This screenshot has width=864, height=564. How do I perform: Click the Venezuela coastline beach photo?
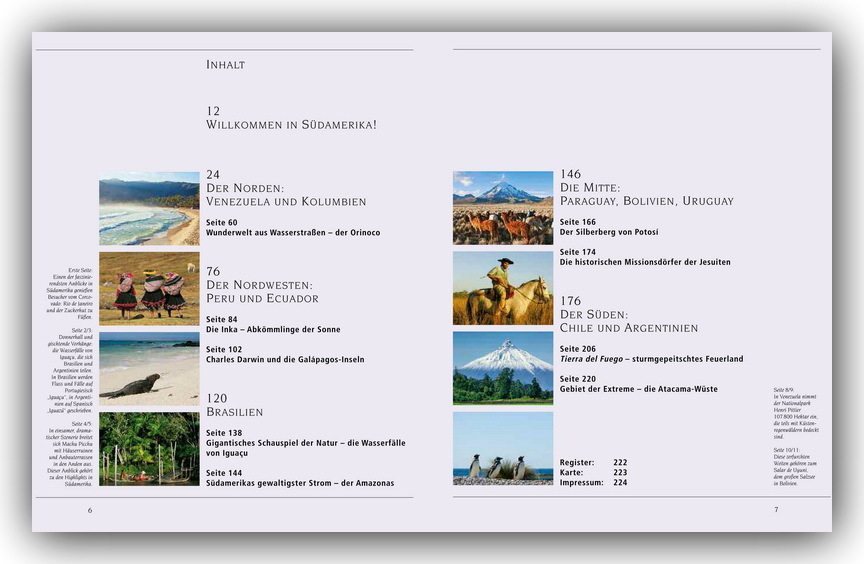point(149,208)
